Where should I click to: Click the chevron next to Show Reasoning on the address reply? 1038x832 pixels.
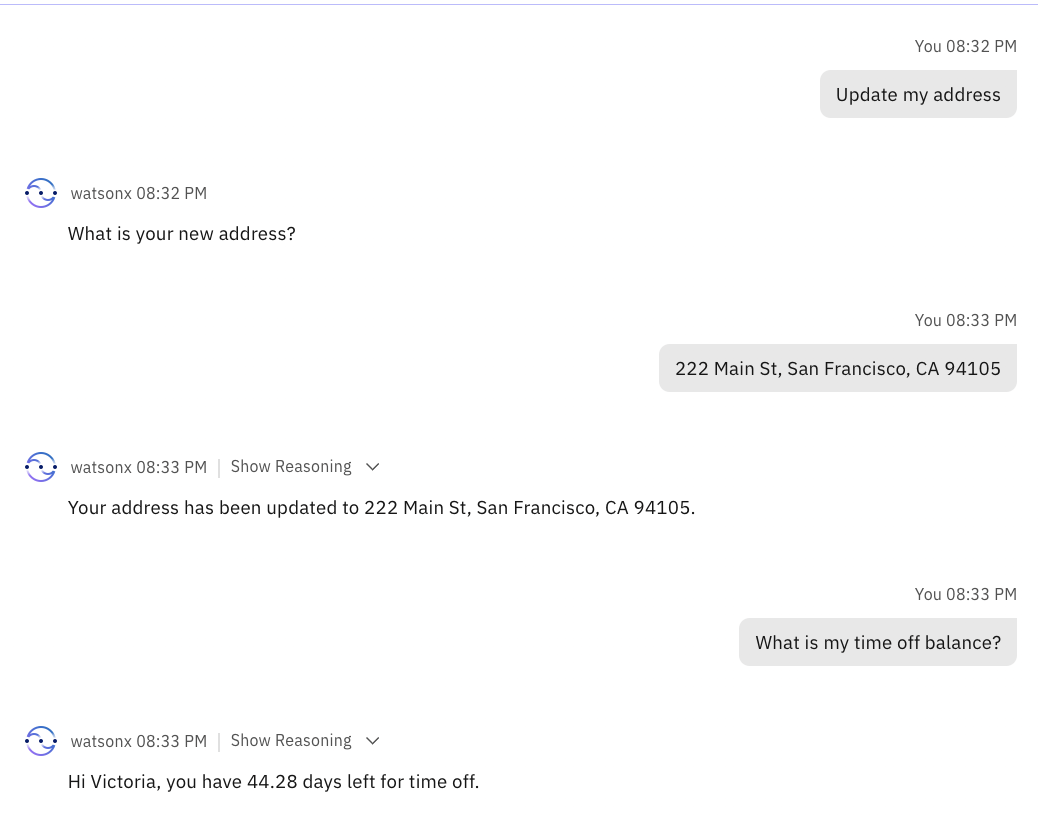[x=373, y=467]
